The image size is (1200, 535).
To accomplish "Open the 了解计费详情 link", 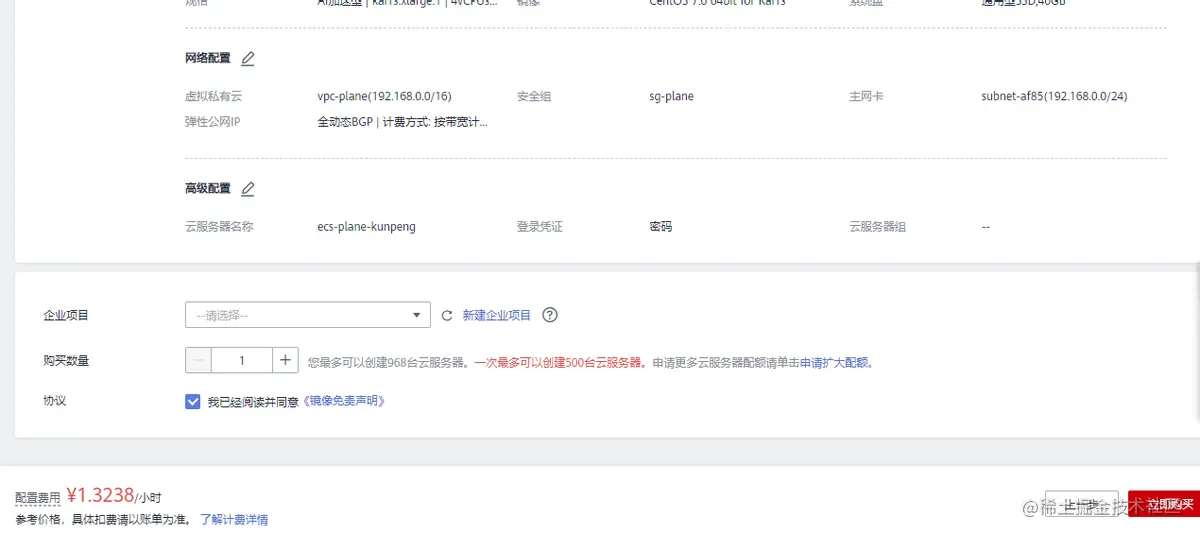I will click(234, 520).
